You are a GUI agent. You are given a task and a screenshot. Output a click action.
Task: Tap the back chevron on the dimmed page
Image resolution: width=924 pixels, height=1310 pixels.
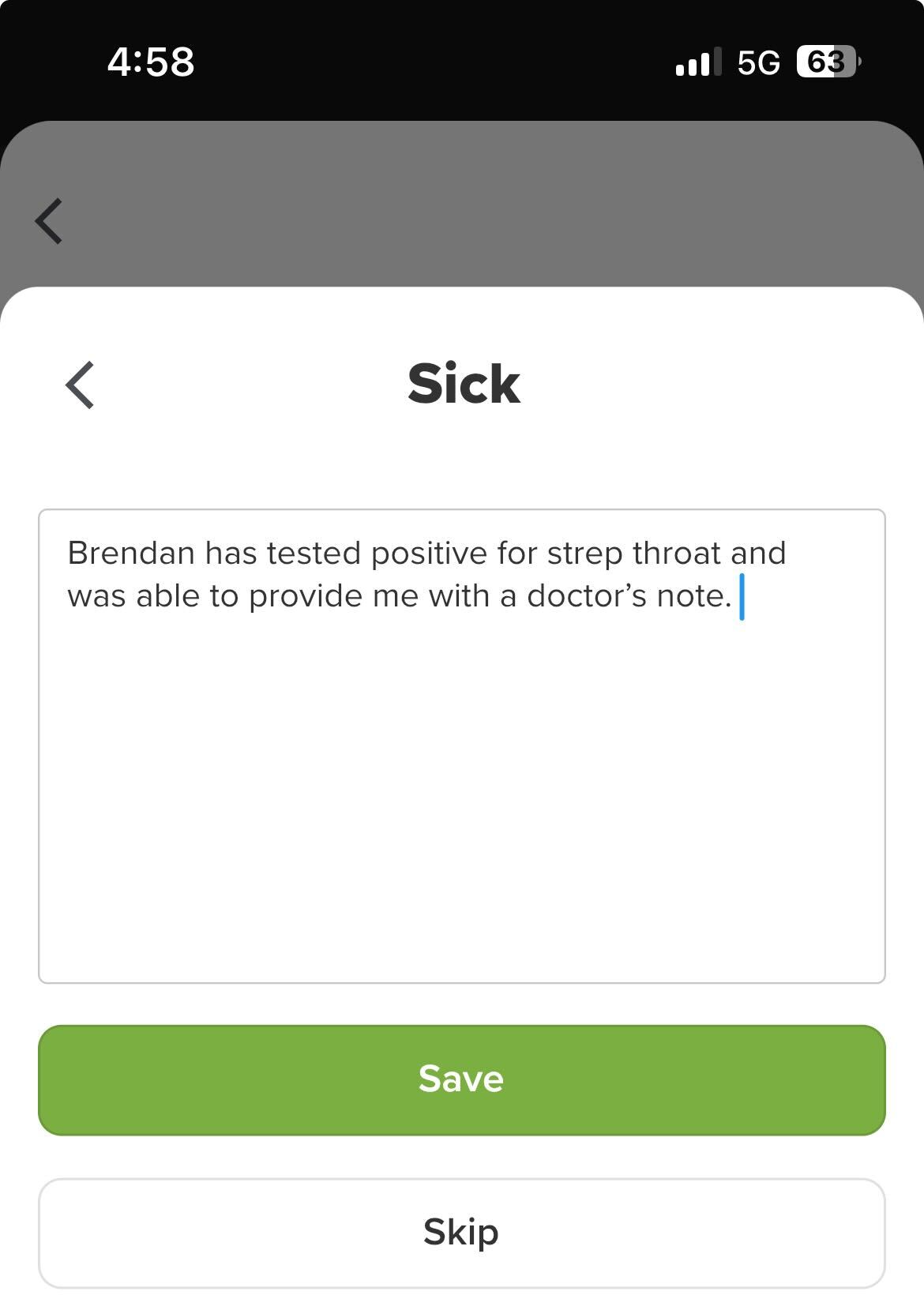click(x=49, y=221)
